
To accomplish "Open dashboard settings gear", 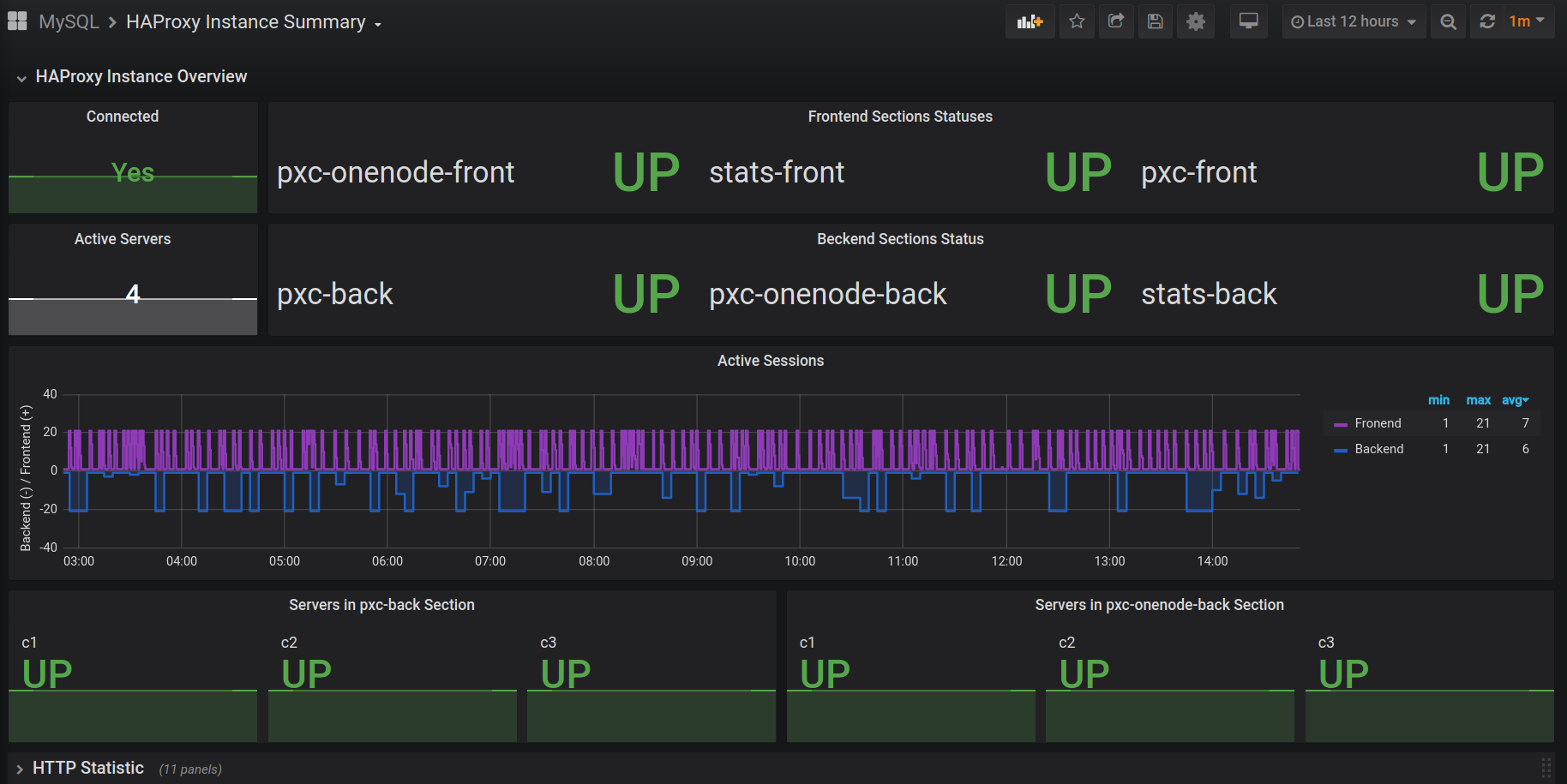I will coord(1196,21).
